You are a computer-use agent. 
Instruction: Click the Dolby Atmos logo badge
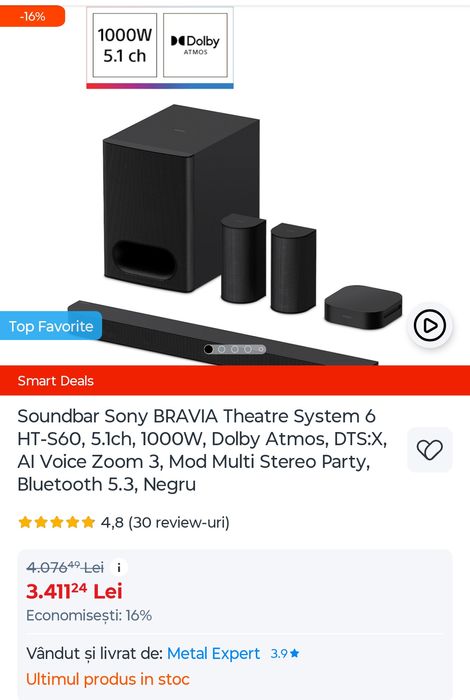point(195,45)
